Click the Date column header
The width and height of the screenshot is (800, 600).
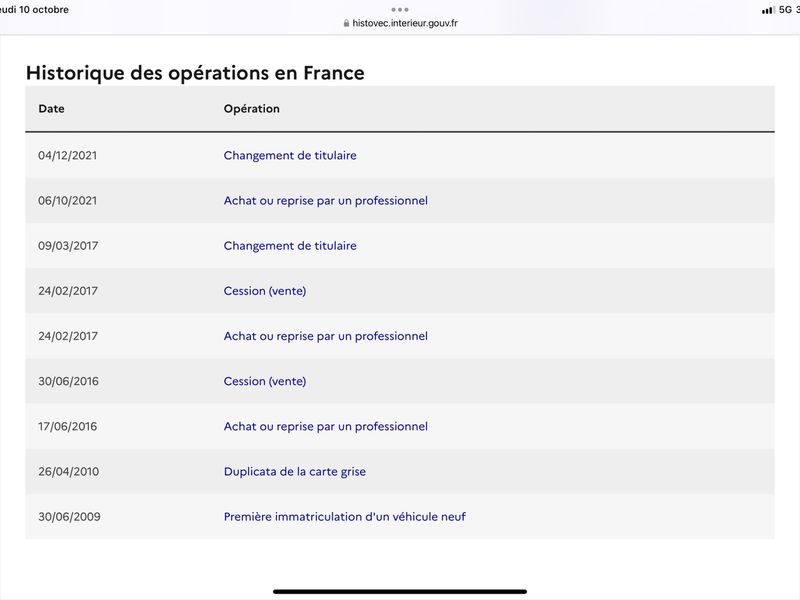click(x=51, y=109)
